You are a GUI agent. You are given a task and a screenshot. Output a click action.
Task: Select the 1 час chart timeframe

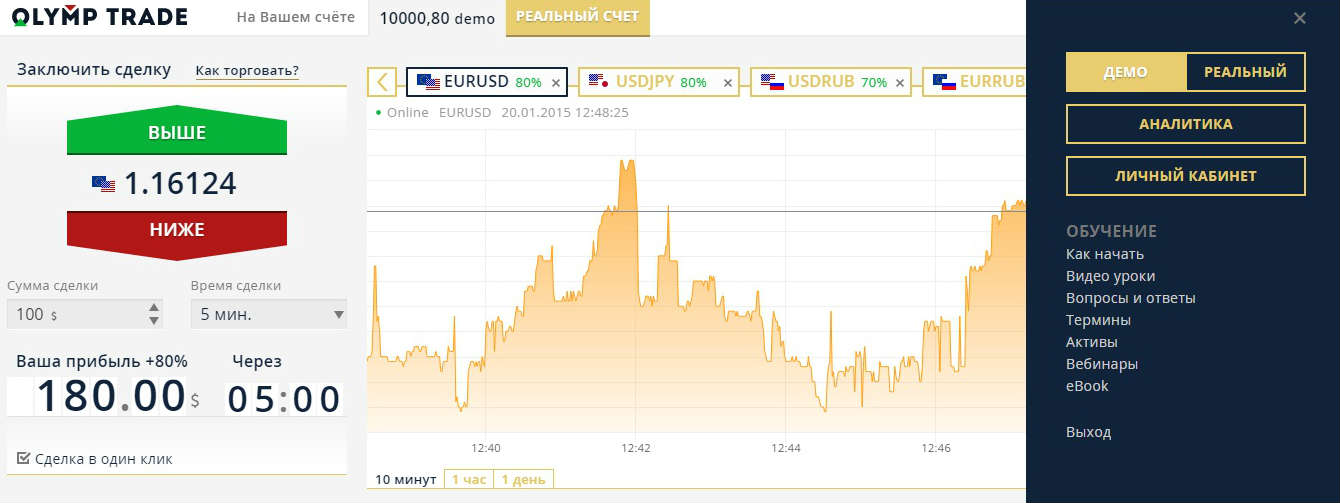pyautogui.click(x=468, y=480)
